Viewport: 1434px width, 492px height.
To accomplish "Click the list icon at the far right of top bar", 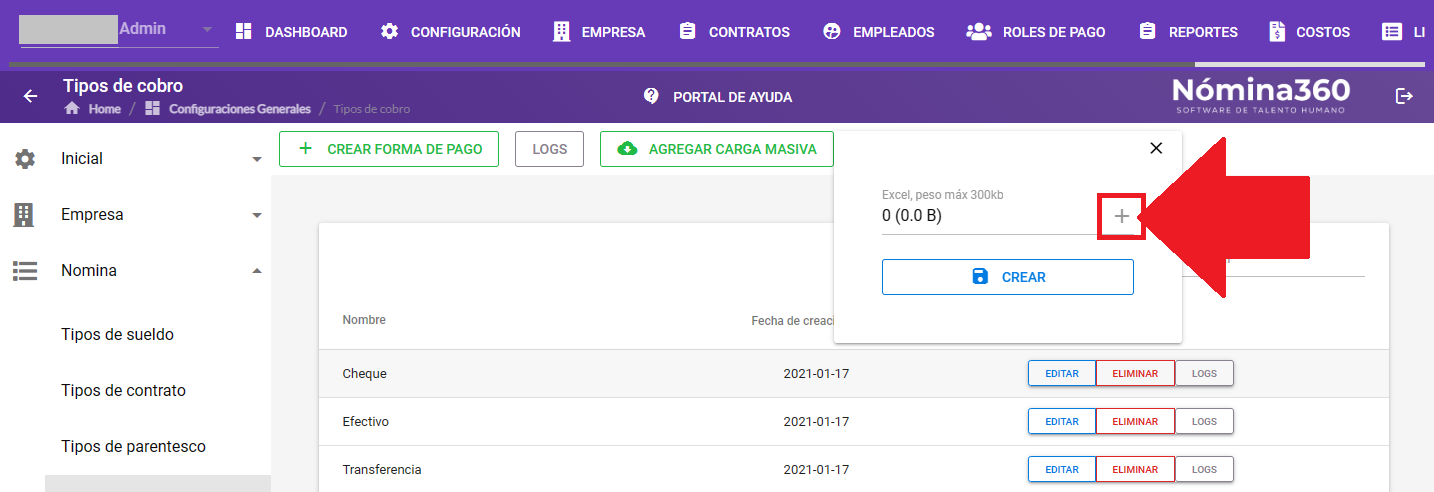I will pos(1392,32).
